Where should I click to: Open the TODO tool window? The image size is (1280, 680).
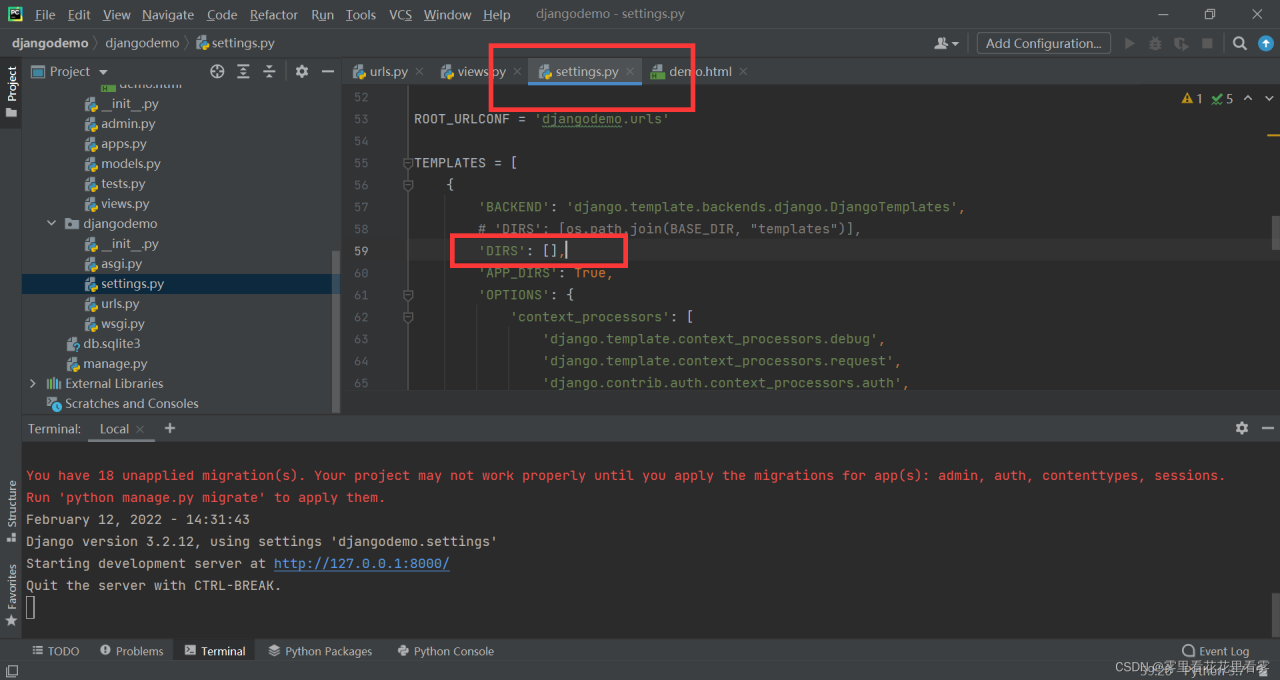click(x=55, y=651)
